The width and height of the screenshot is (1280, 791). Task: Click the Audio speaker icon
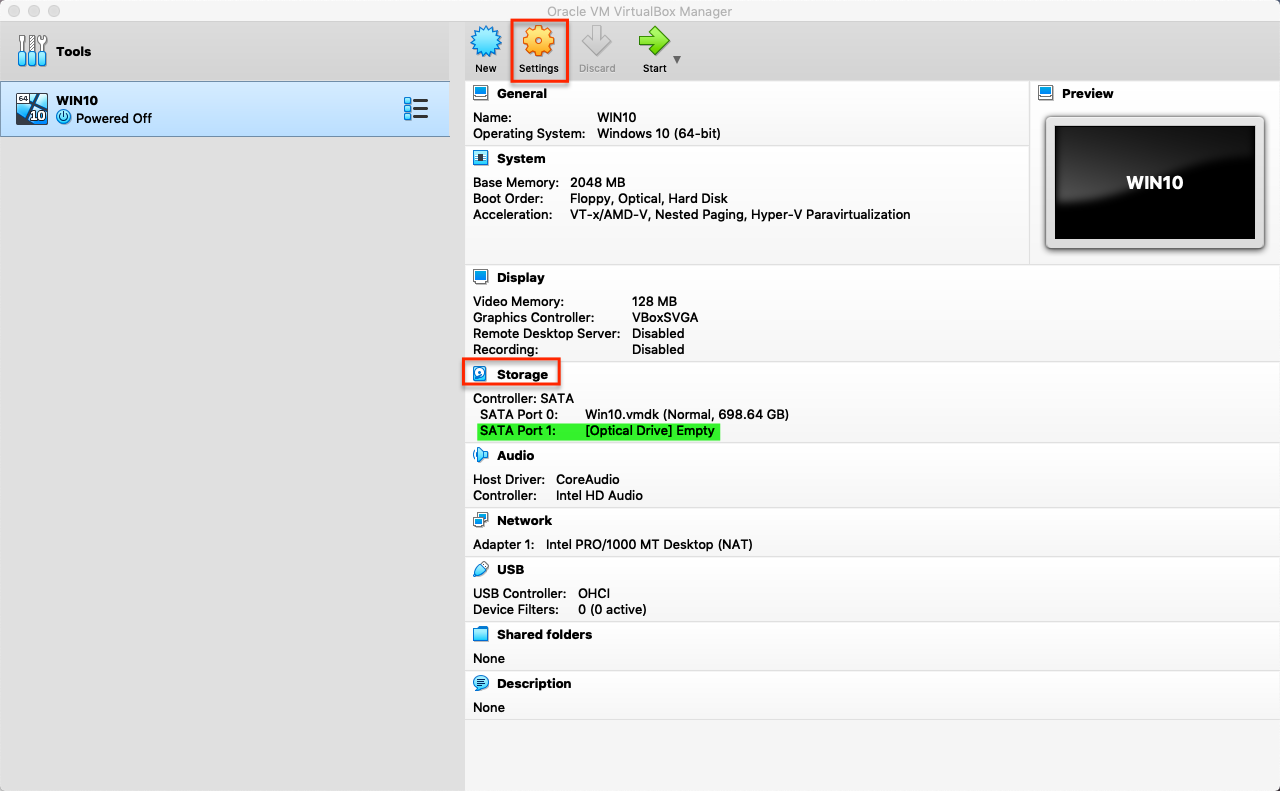[x=481, y=455]
